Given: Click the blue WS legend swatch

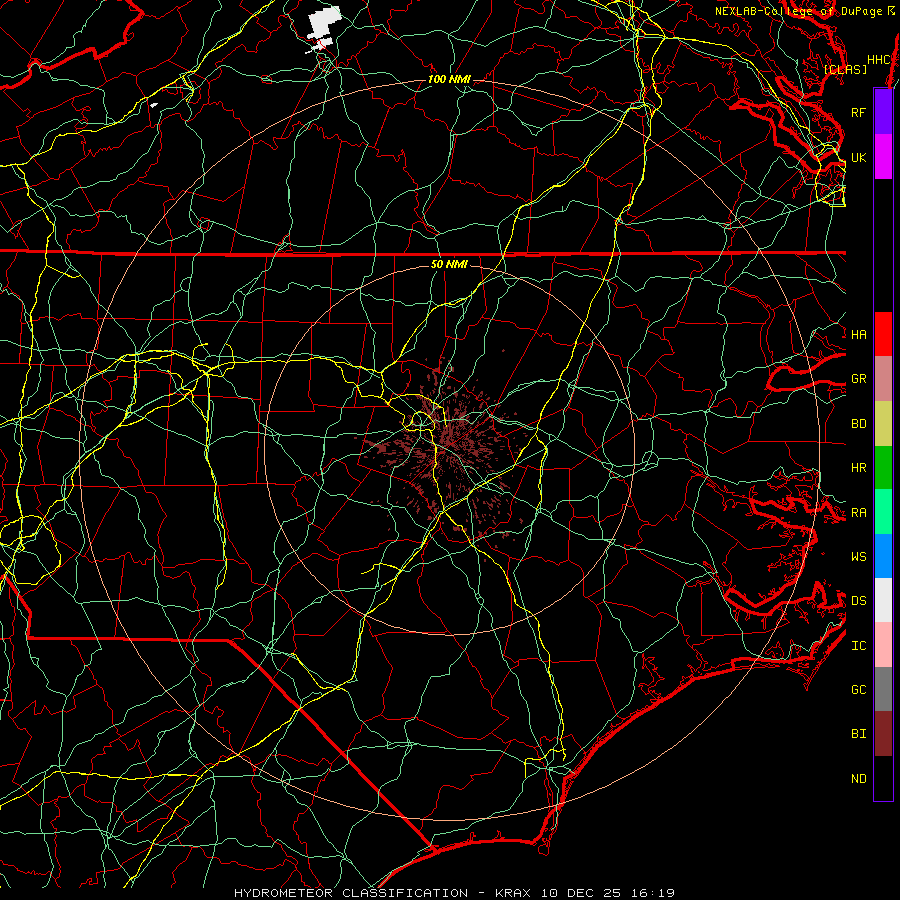Looking at the screenshot, I should (x=883, y=556).
